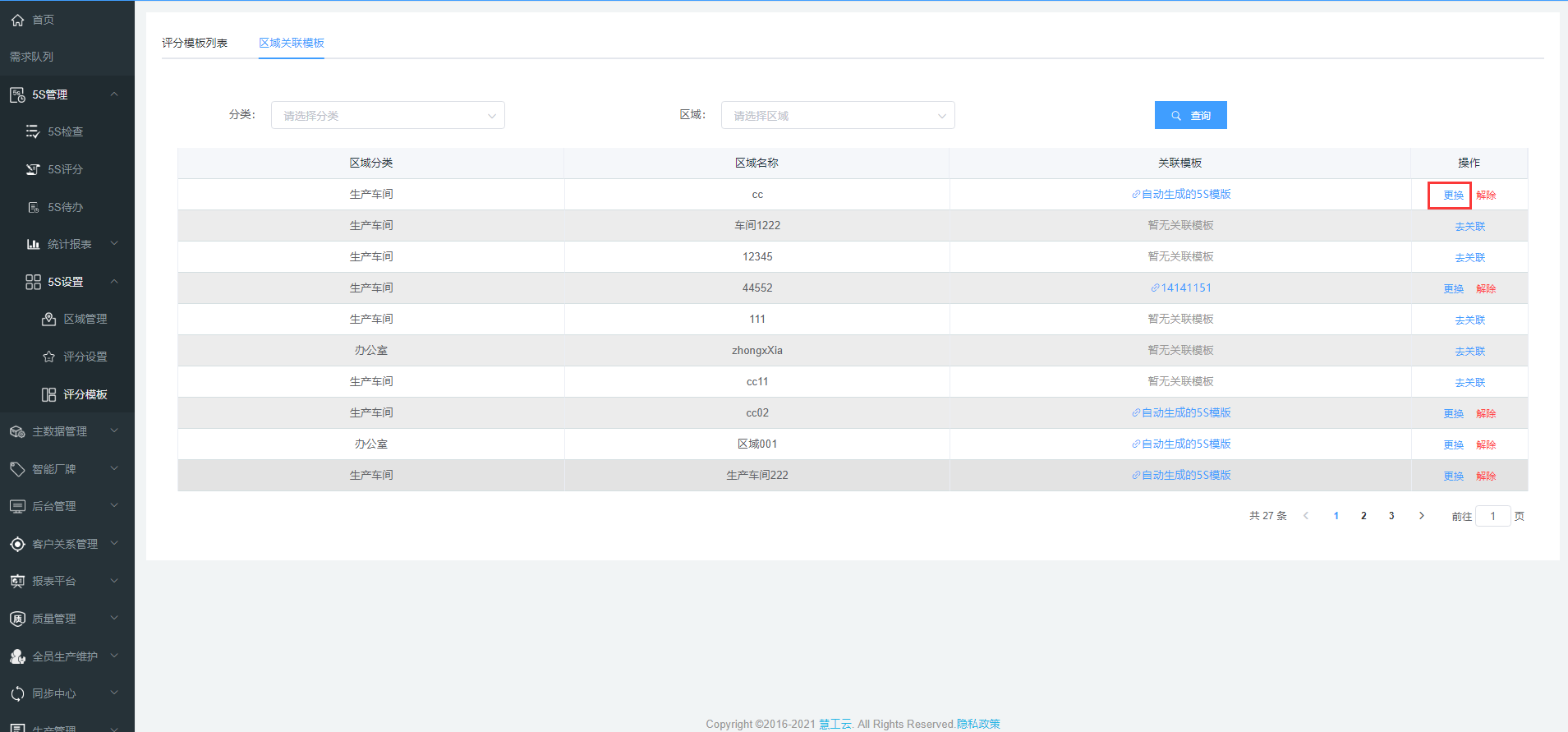Click the 客户关系管理 sidebar icon
Image resolution: width=1568 pixels, height=732 pixels.
[17, 544]
